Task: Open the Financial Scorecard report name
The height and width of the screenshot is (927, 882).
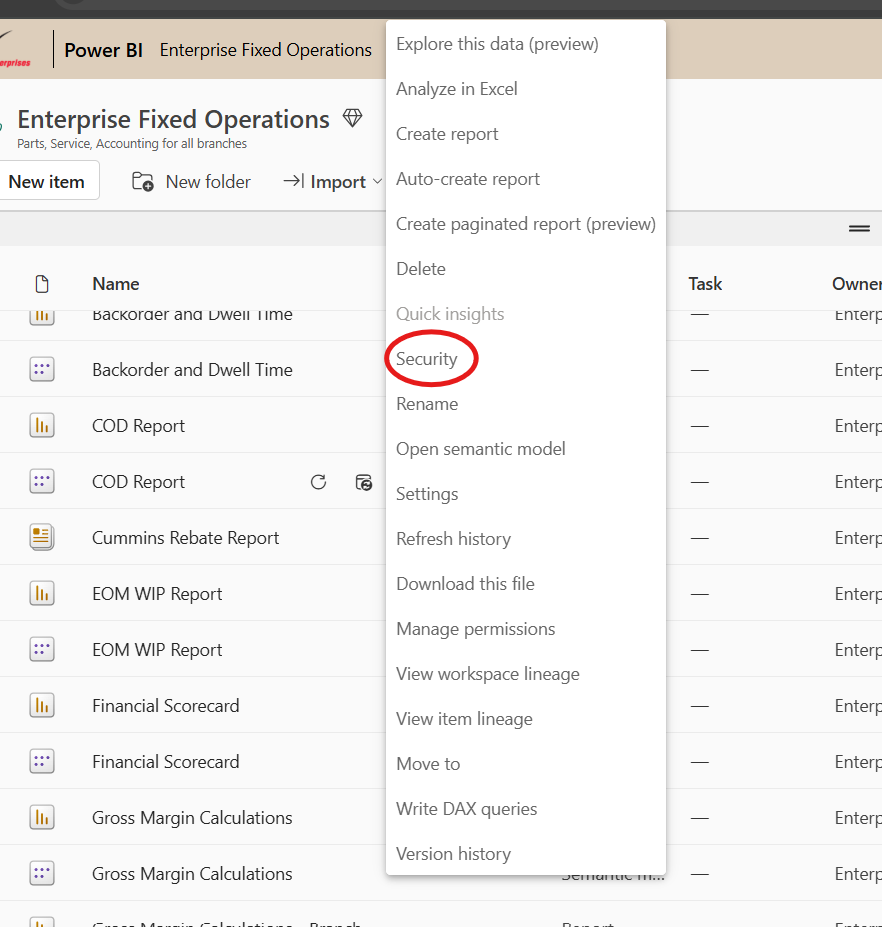Action: tap(166, 706)
